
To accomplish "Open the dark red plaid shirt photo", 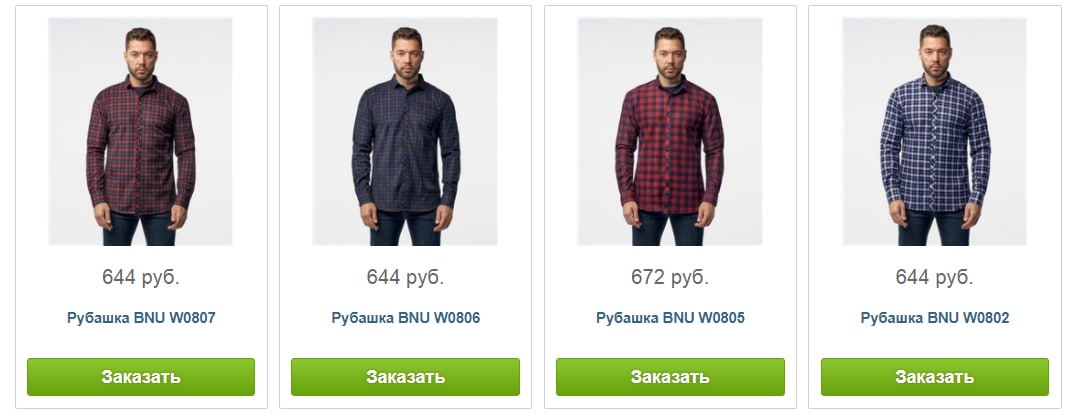I will point(140,131).
